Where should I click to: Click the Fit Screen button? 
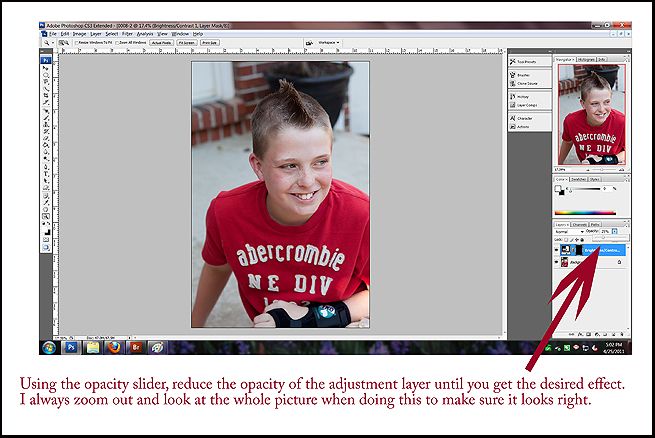click(186, 43)
